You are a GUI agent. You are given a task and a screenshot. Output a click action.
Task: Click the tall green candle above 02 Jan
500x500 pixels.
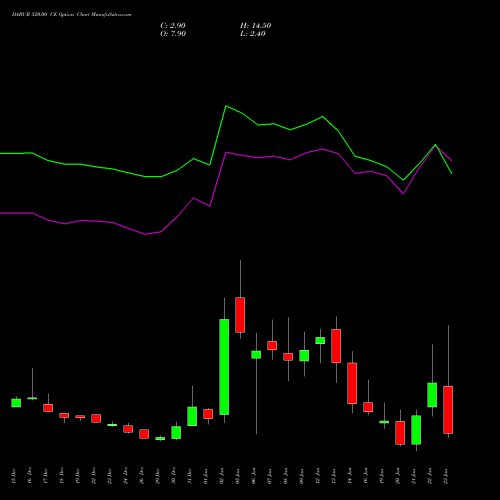[x=224, y=367]
